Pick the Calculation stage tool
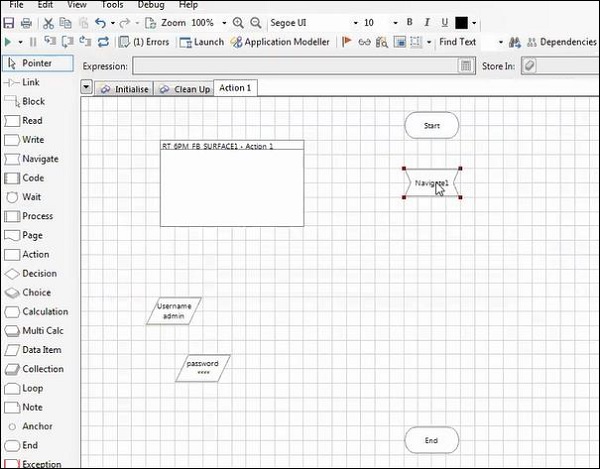Image resolution: width=600 pixels, height=469 pixels. click(44, 312)
